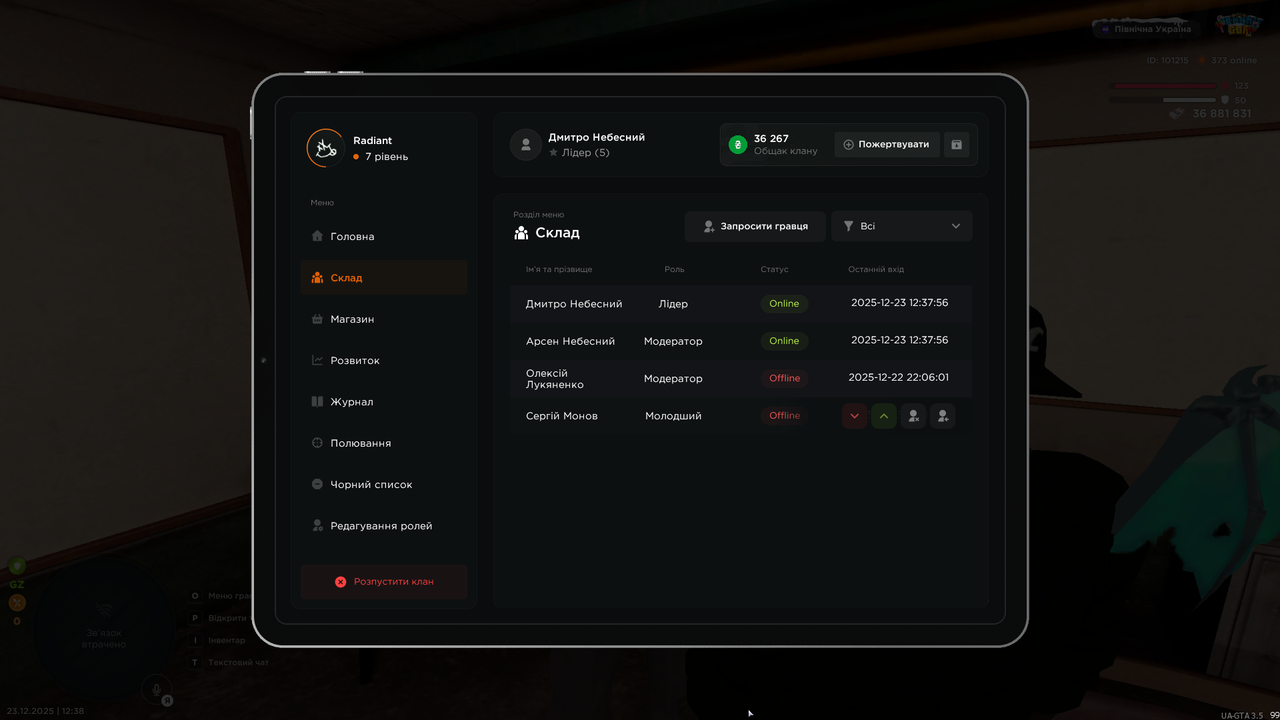Click the people icon in Склад heading
Screen dimensions: 1280x720
click(x=521, y=233)
